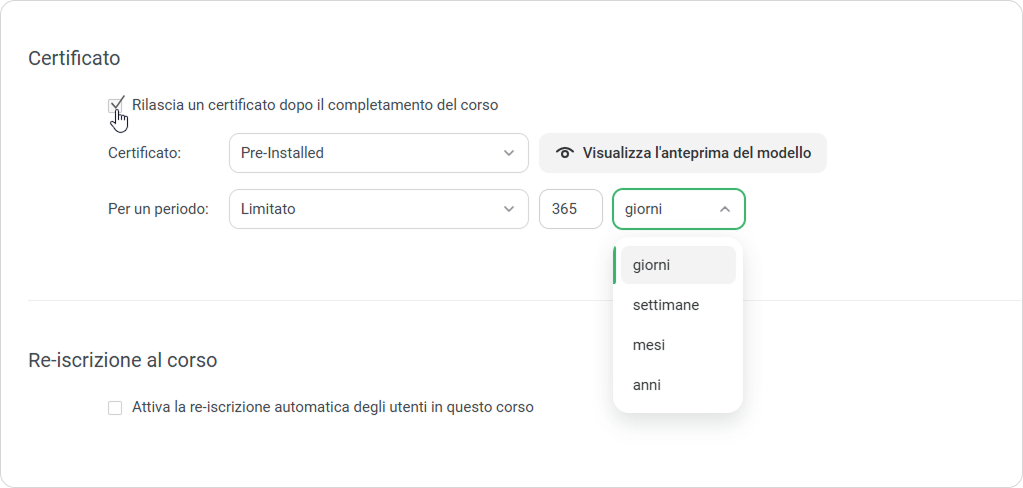Click the 'Attiva la re-iscrizione automatica' label text

pyautogui.click(x=332, y=407)
